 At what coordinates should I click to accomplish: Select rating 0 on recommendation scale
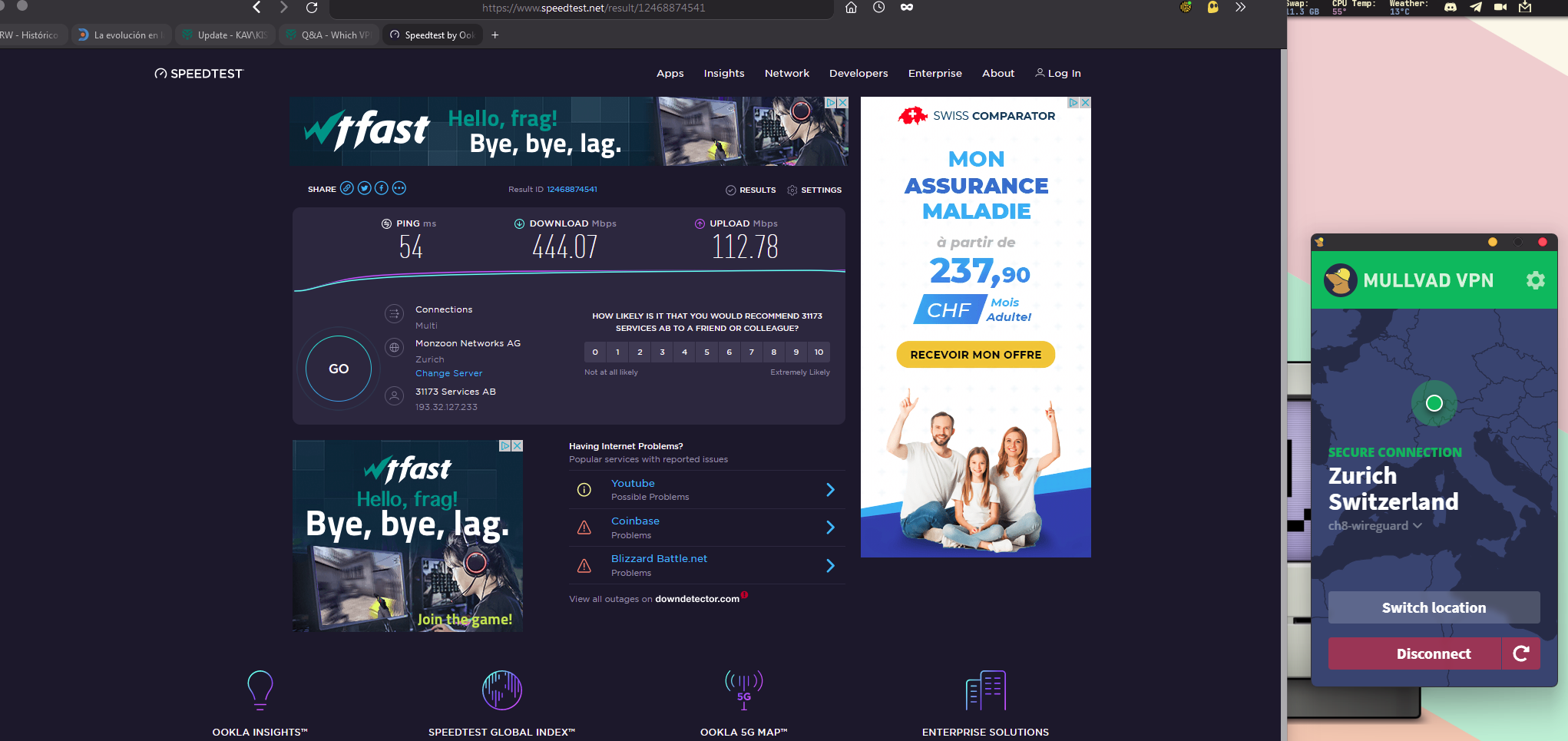point(595,352)
